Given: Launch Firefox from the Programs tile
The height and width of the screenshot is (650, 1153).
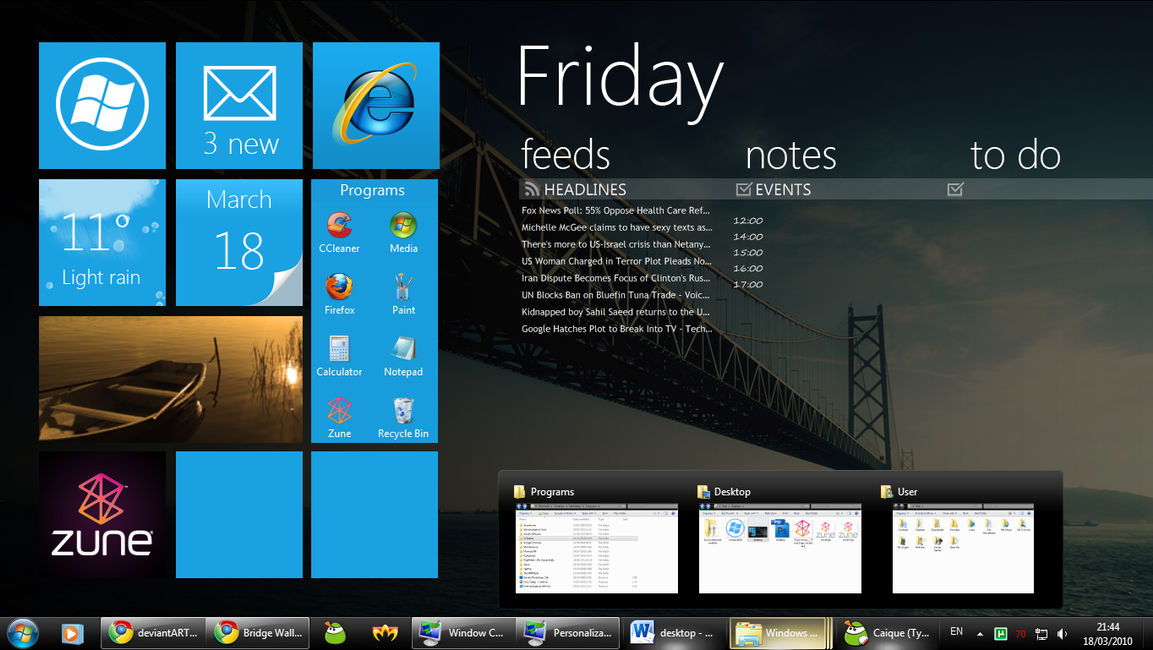Looking at the screenshot, I should tap(339, 294).
